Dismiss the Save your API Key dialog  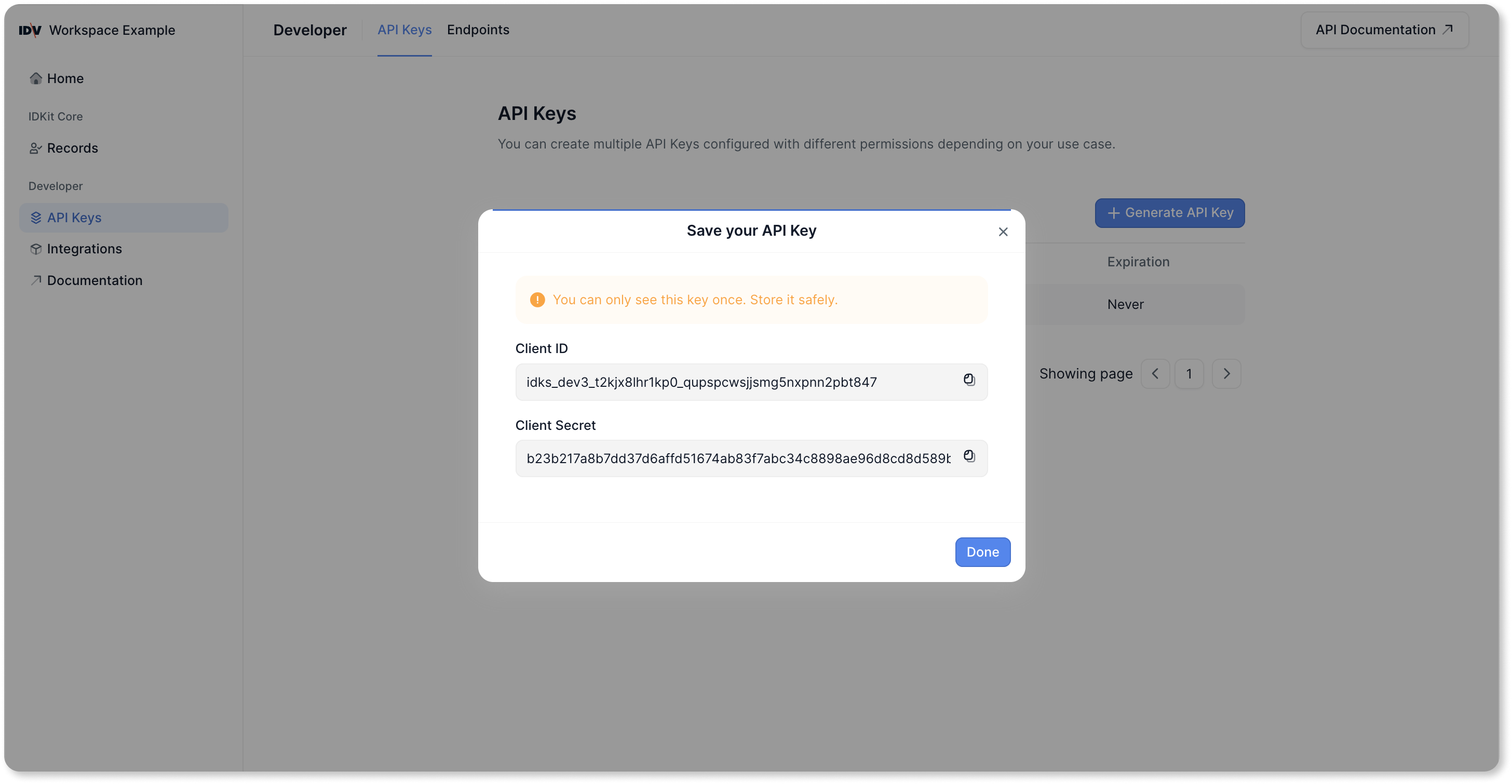(x=1003, y=231)
